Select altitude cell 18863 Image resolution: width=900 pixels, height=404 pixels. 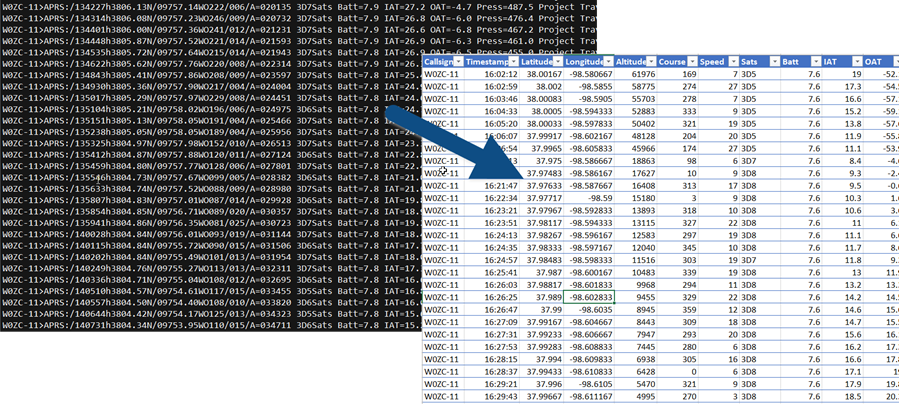pos(635,161)
